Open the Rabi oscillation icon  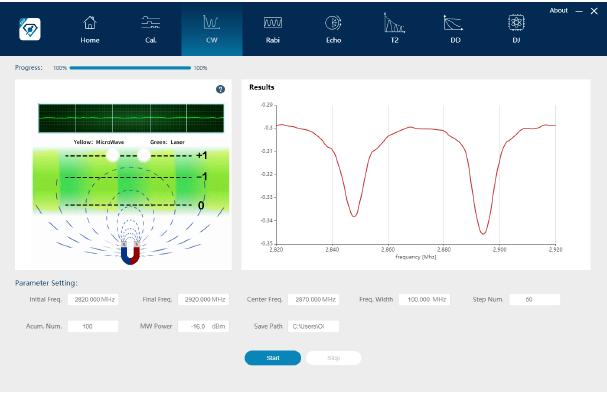(x=273, y=23)
